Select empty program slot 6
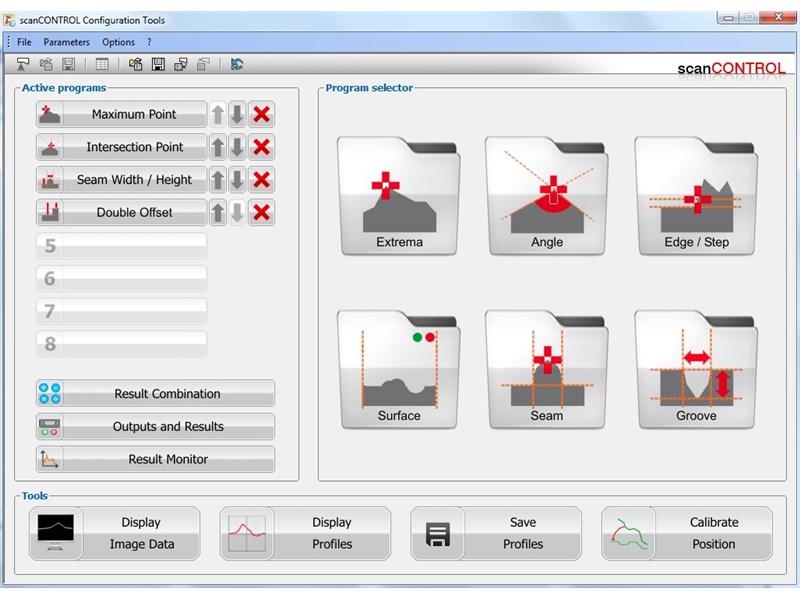This screenshot has height=600, width=800. [x=121, y=279]
